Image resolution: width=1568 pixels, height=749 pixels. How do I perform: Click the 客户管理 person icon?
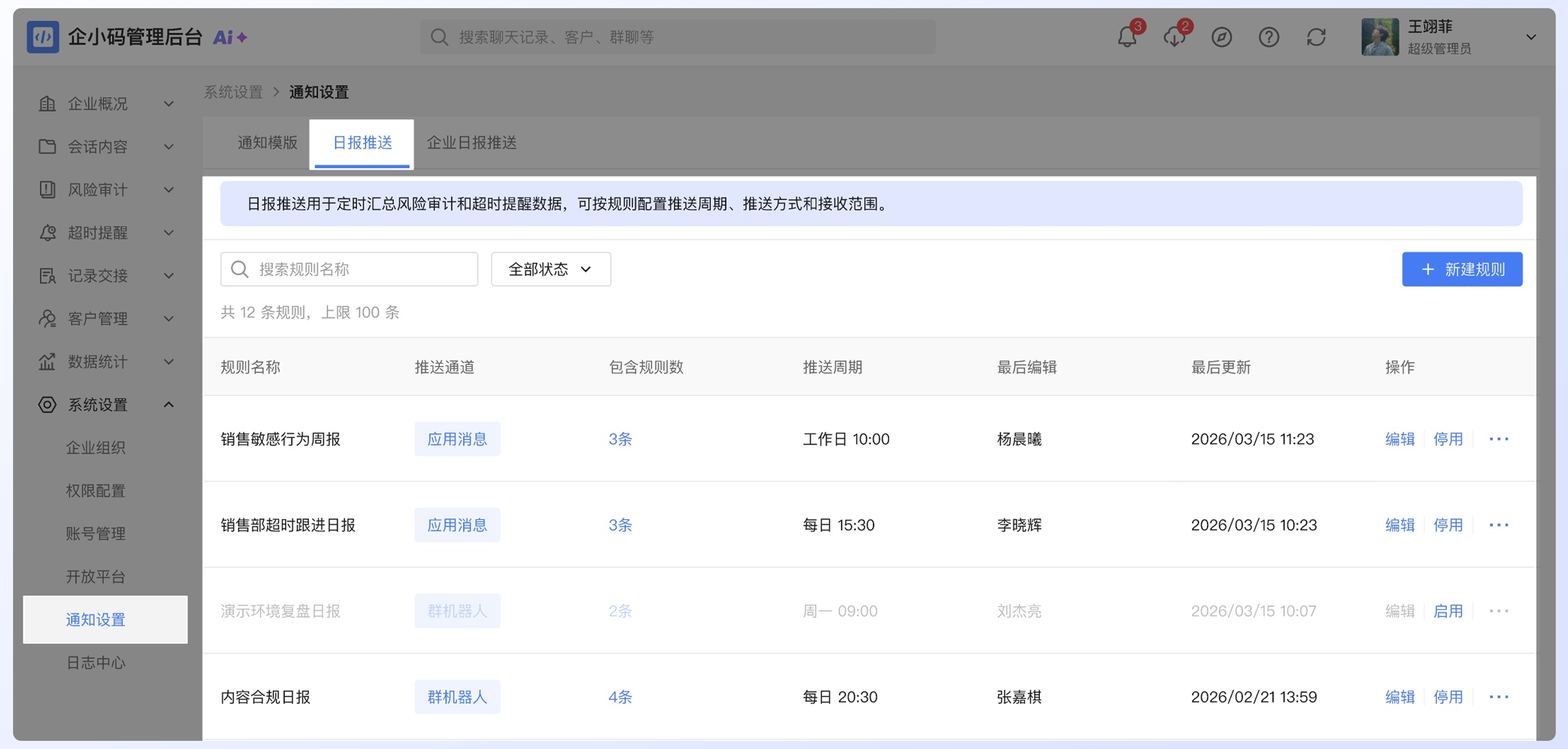point(47,319)
